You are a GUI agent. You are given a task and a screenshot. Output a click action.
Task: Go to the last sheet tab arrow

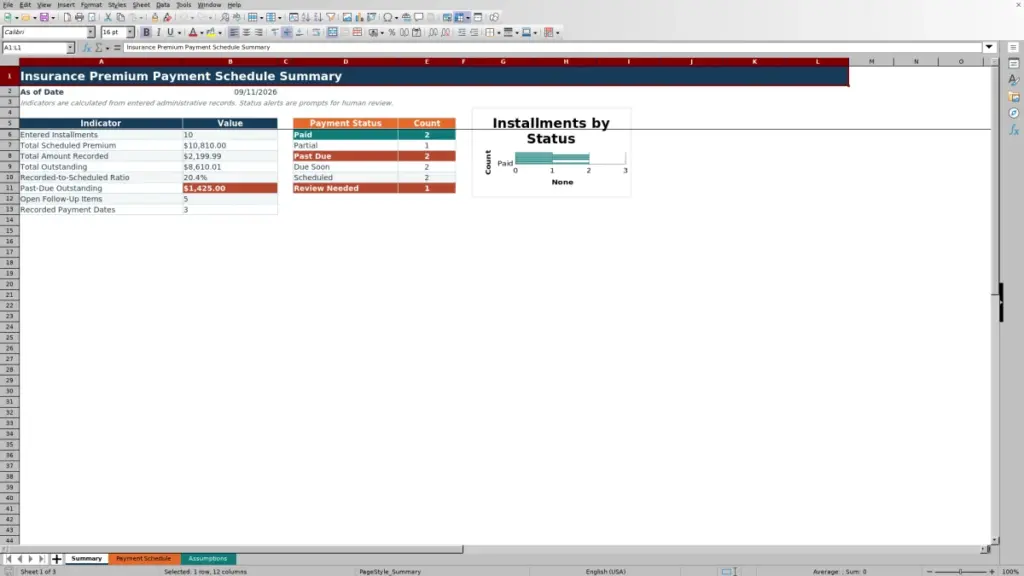coord(42,558)
